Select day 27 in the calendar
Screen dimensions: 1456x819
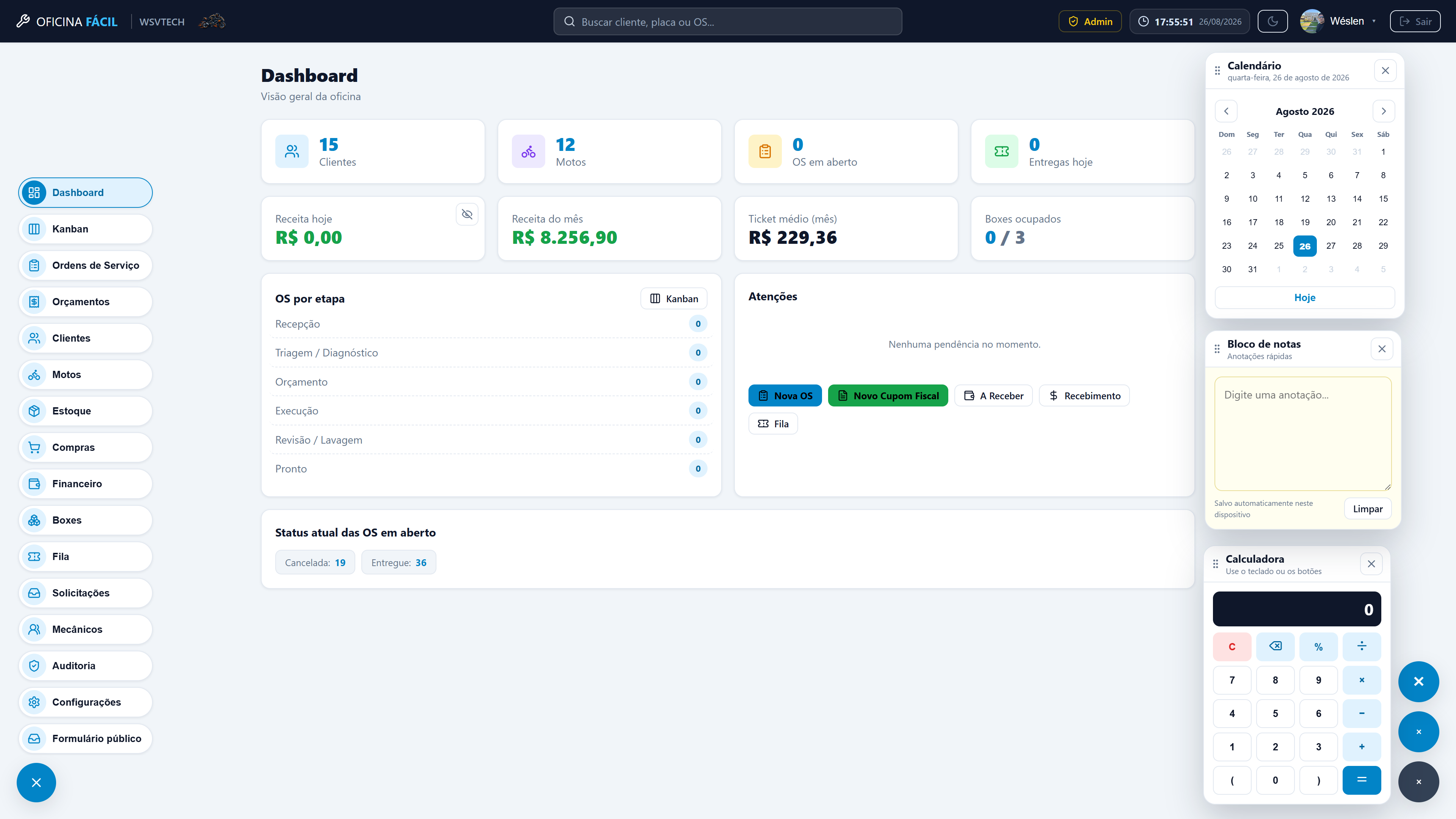click(x=1330, y=246)
